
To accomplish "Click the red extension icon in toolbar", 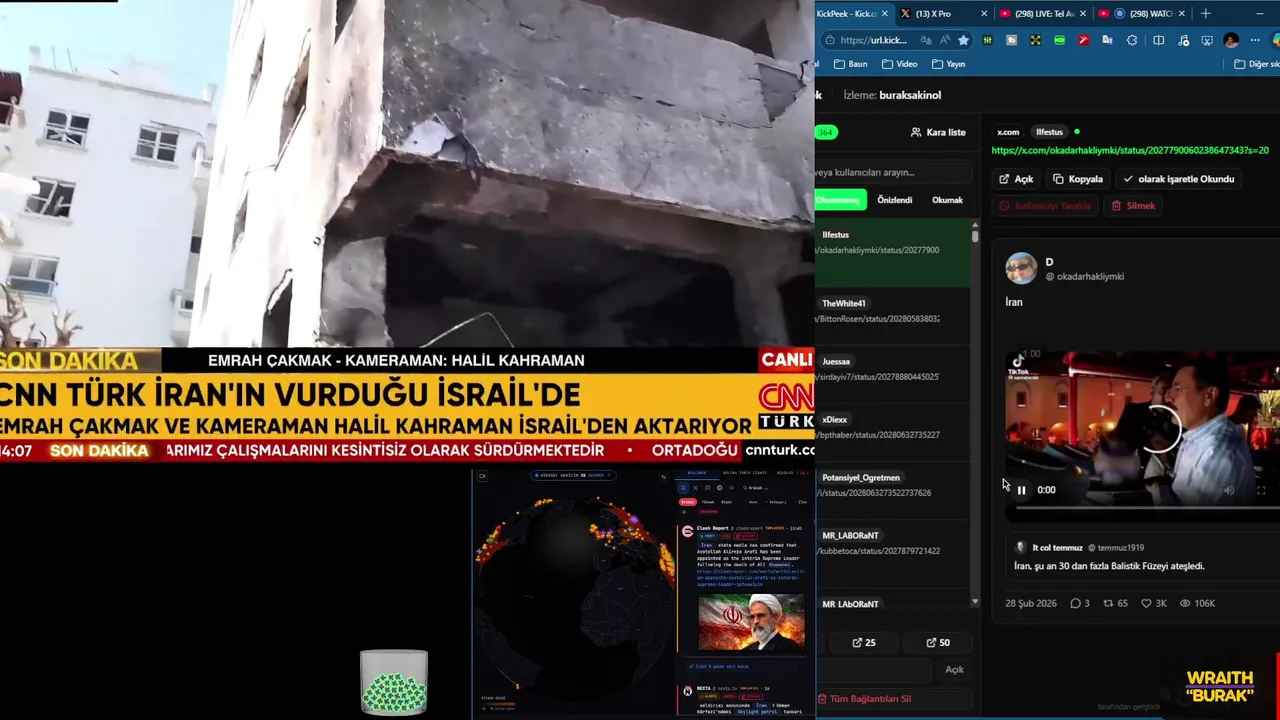I will [x=1083, y=40].
